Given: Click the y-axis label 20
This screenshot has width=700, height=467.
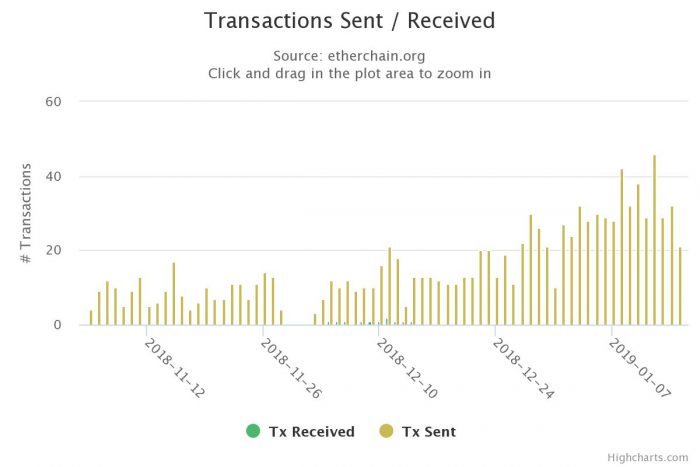Looking at the screenshot, I should (x=53, y=250).
